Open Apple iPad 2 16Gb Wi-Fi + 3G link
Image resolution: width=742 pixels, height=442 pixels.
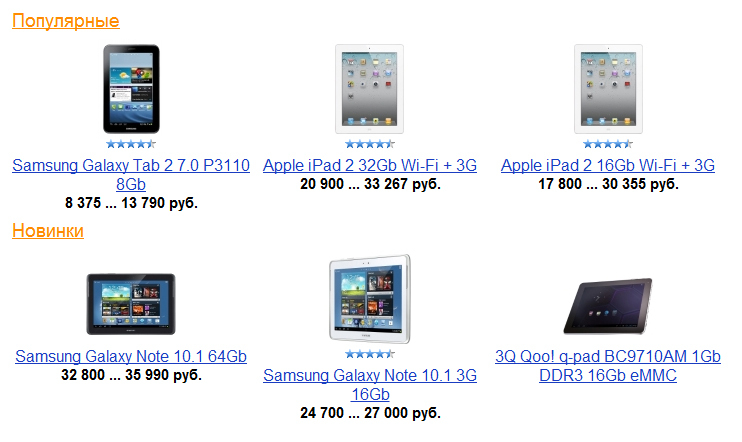[x=608, y=165]
